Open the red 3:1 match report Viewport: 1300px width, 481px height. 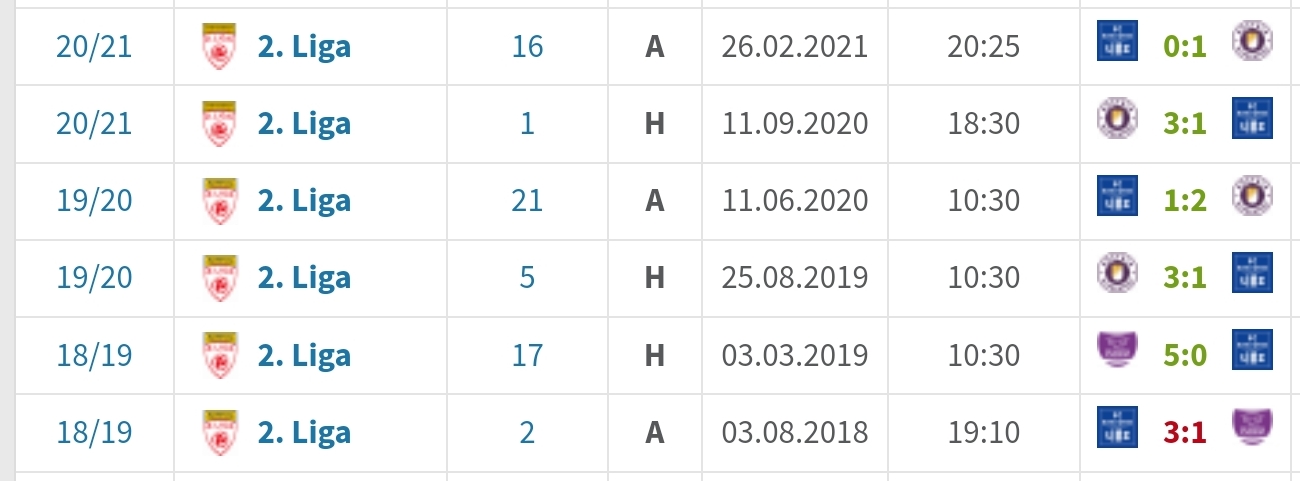(x=1185, y=433)
